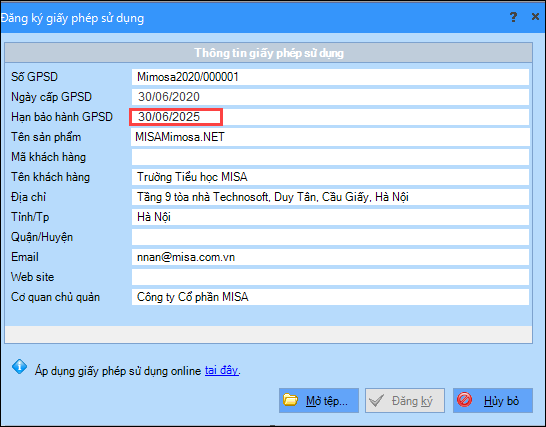Image resolution: width=546 pixels, height=427 pixels.
Task: Click the blue info icon
Action: (x=20, y=367)
